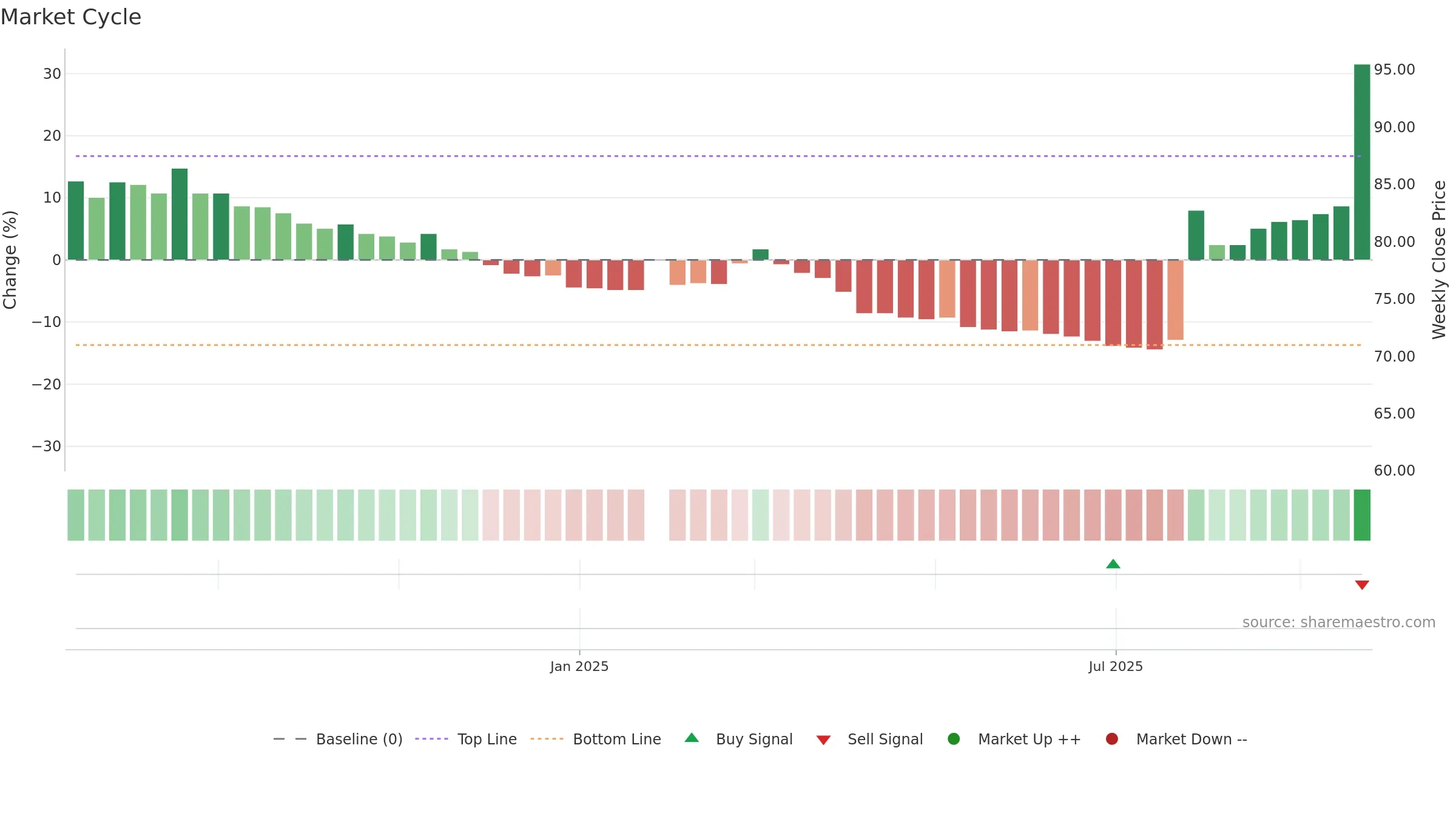Click the red Sell Signal triangle marker
1456x819 pixels.
coord(1362,585)
